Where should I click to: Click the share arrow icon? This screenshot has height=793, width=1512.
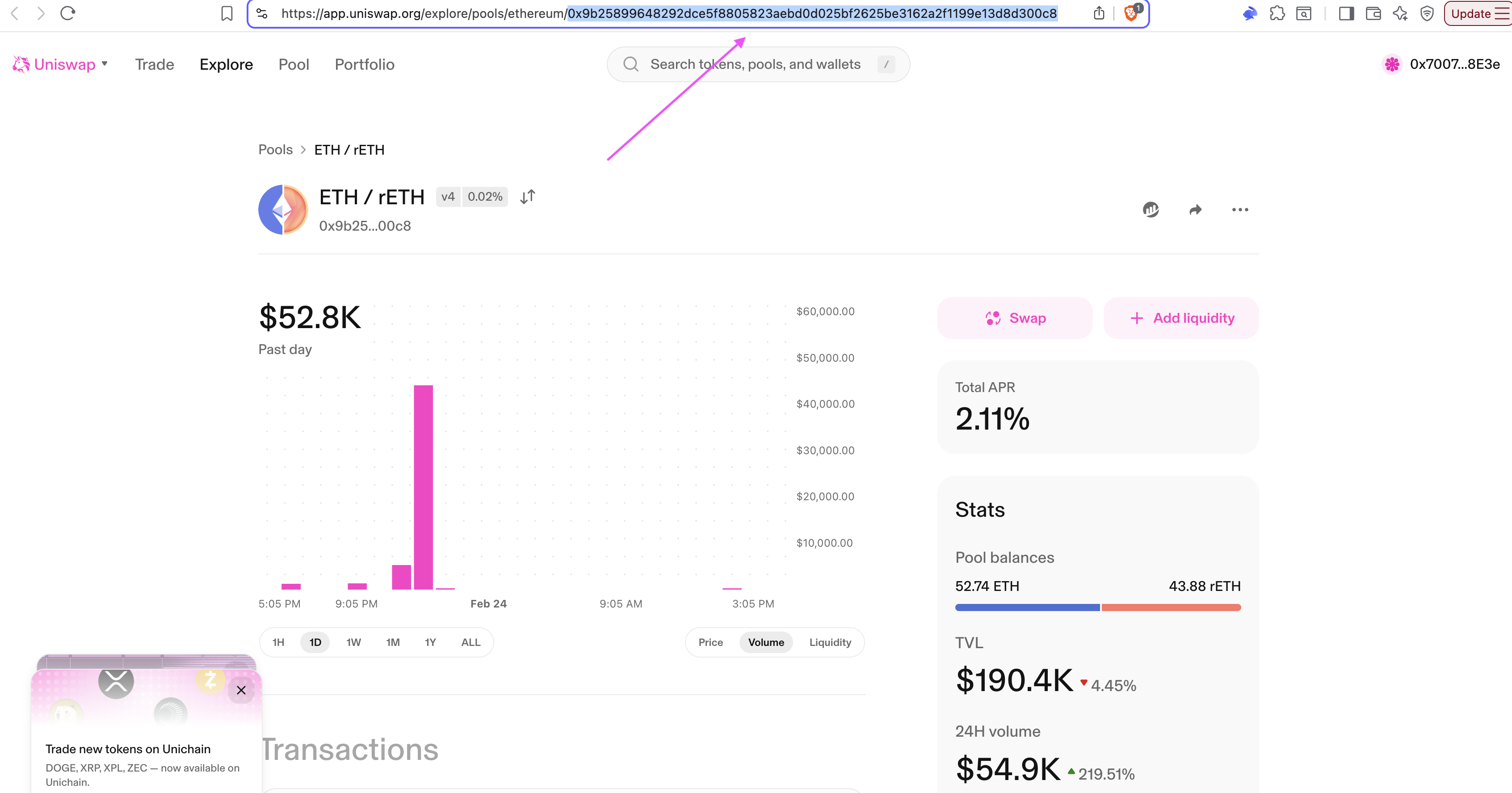[1195, 210]
